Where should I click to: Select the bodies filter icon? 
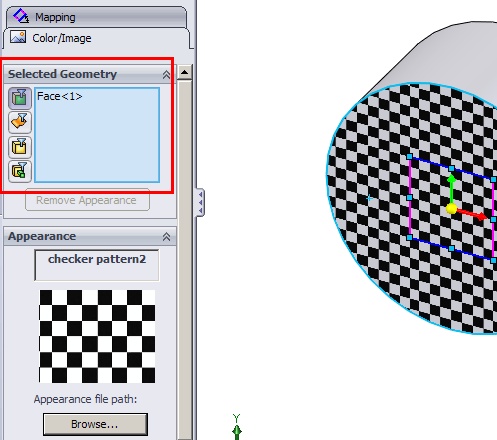pos(20,147)
